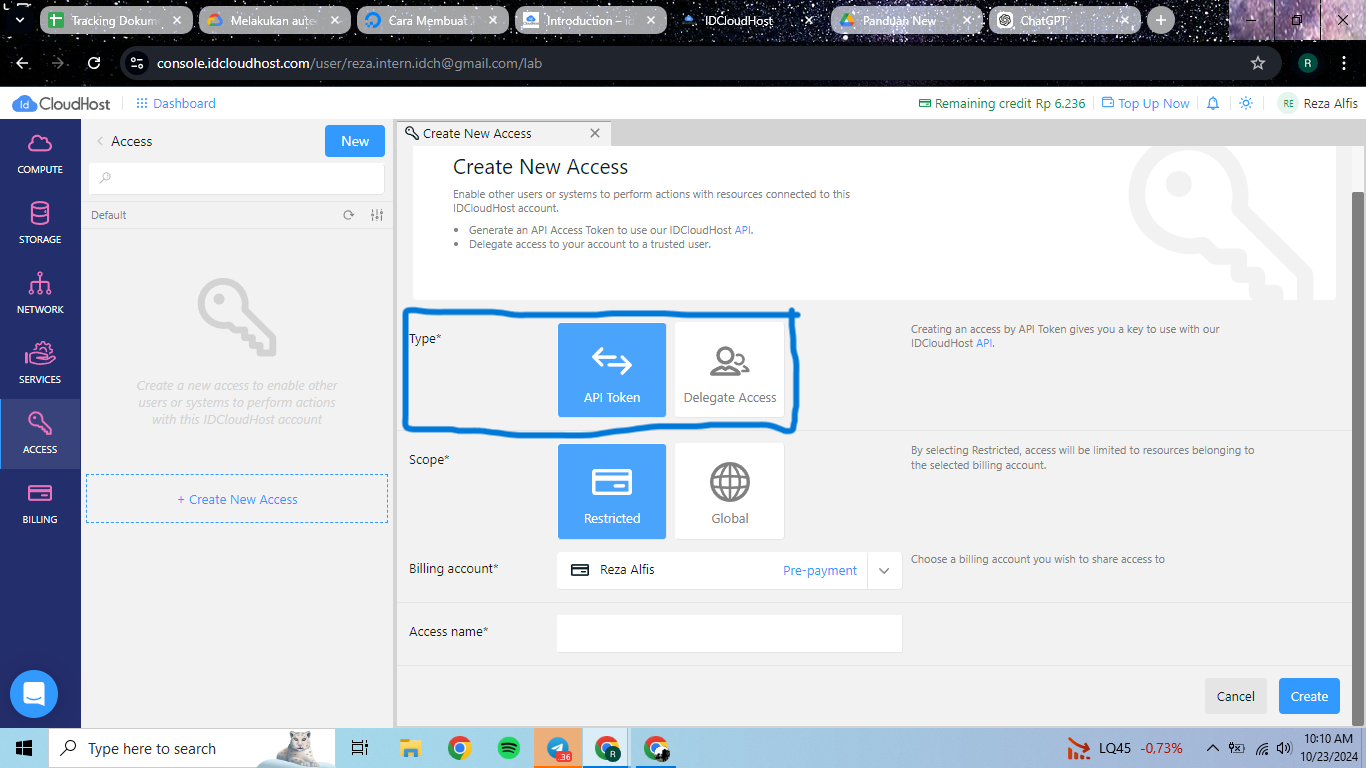The width and height of the screenshot is (1366, 768).
Task: Switch to Tracking Dokumen browser tab
Action: (x=116, y=20)
